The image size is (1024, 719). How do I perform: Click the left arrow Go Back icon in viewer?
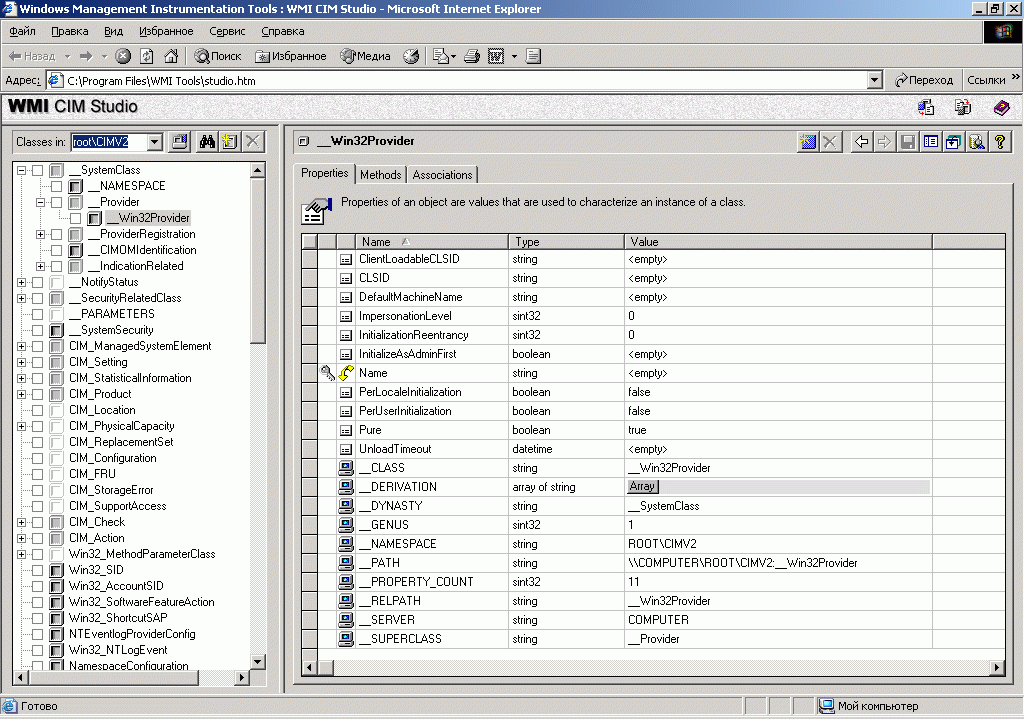coord(862,142)
